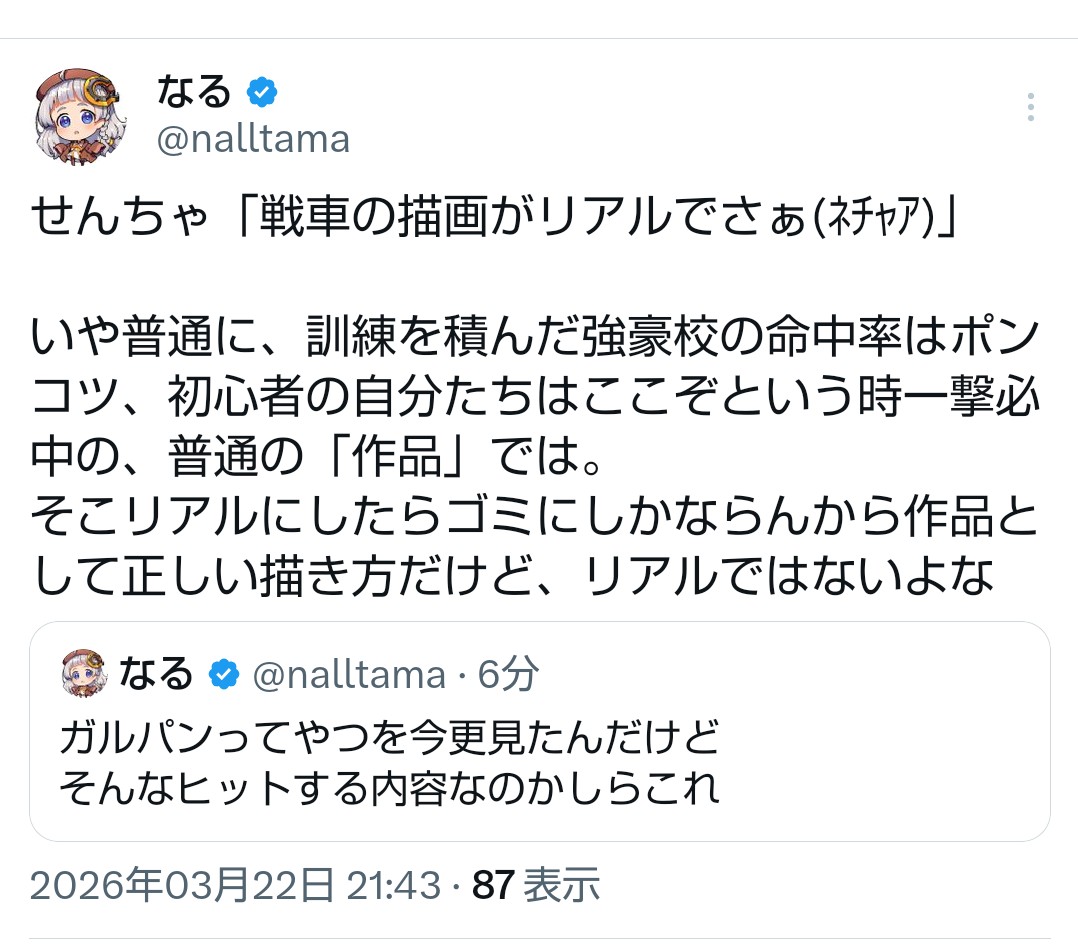This screenshot has width=1078, height=952.
Task: Click the blue verified badge beside the top name
Action: [x=262, y=93]
